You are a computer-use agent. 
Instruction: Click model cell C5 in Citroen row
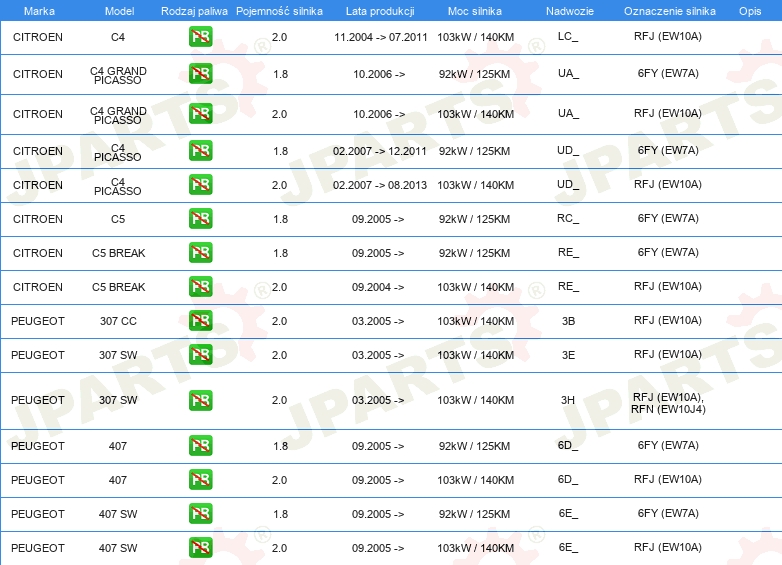click(118, 219)
